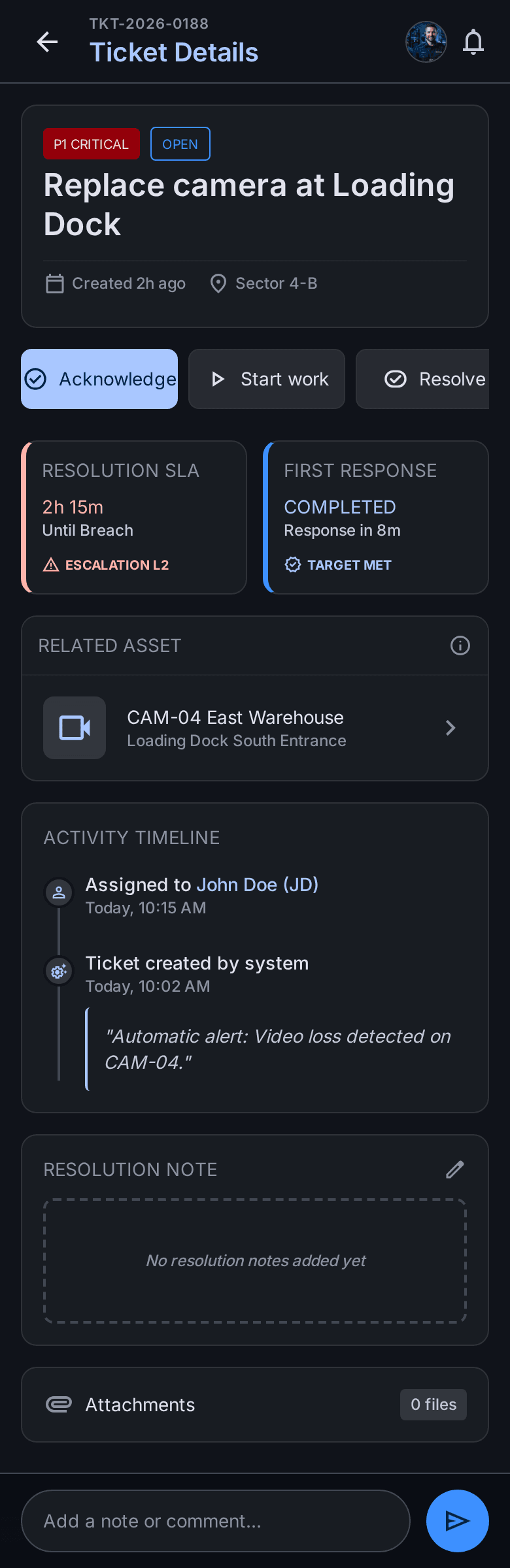Focus the Add a note or comment field

coord(216,1521)
